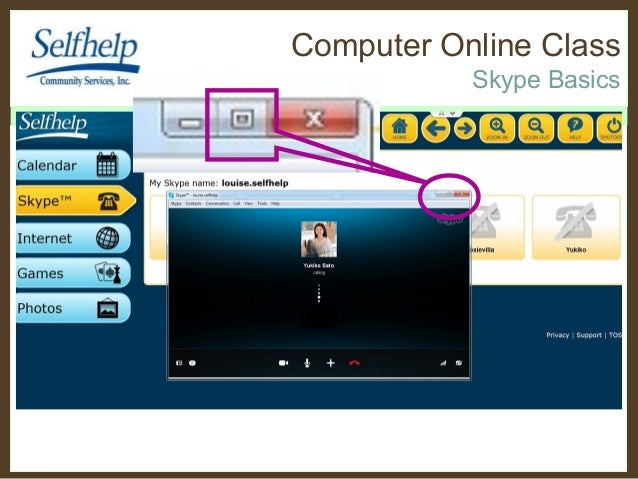
Task: Click the "louise.selfhelp" Skype name text
Action: point(255,183)
